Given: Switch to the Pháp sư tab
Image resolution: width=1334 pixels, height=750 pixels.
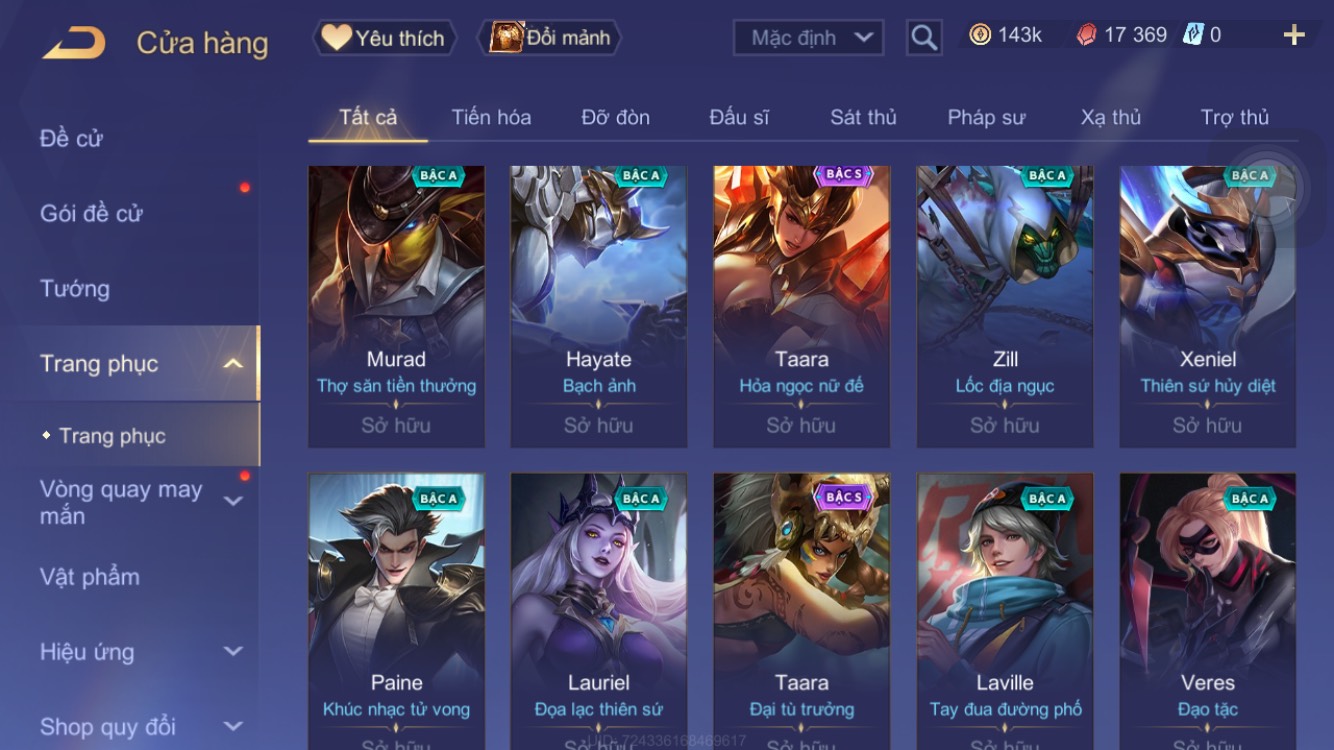Looking at the screenshot, I should tap(986, 117).
